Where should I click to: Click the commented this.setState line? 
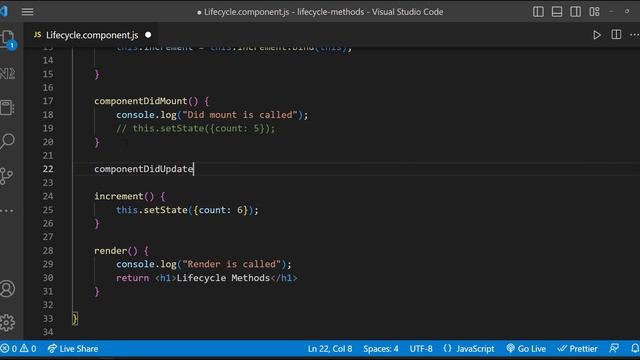point(196,129)
